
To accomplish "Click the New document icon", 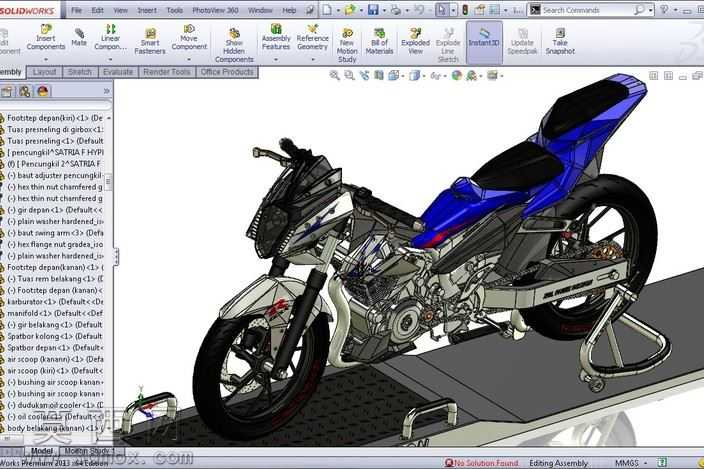I will [x=327, y=9].
